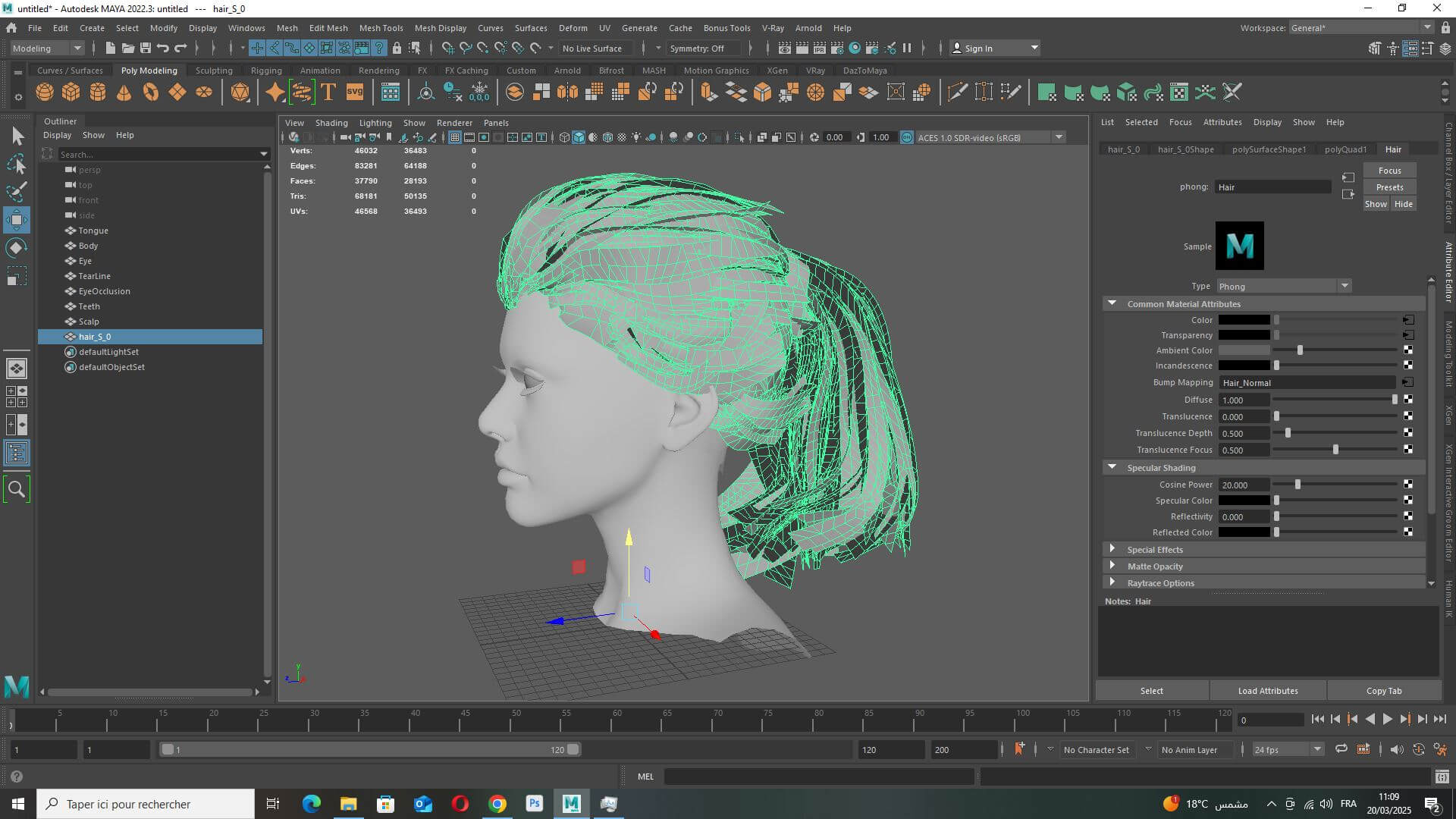Toggle audio mute on timeline
The width and height of the screenshot is (1456, 819).
[x=1397, y=749]
